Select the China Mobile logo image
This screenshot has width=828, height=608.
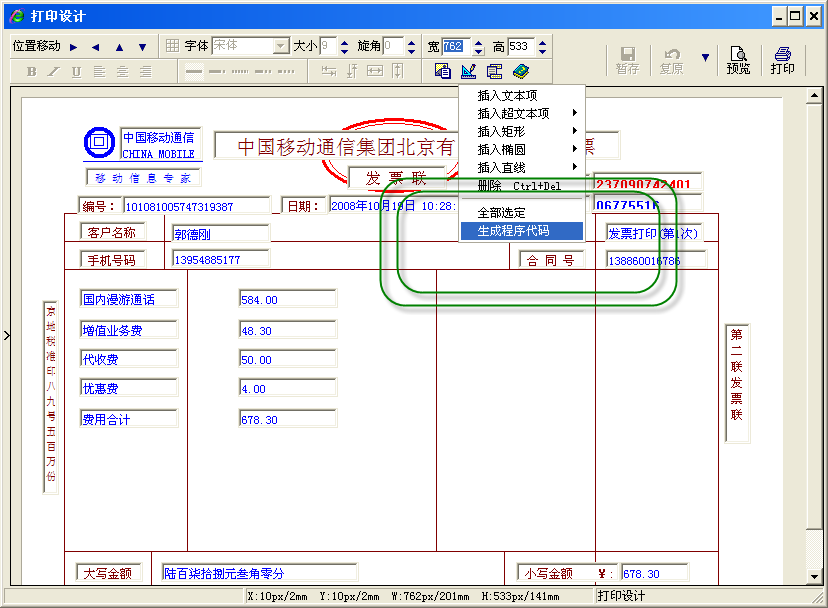click(99, 143)
